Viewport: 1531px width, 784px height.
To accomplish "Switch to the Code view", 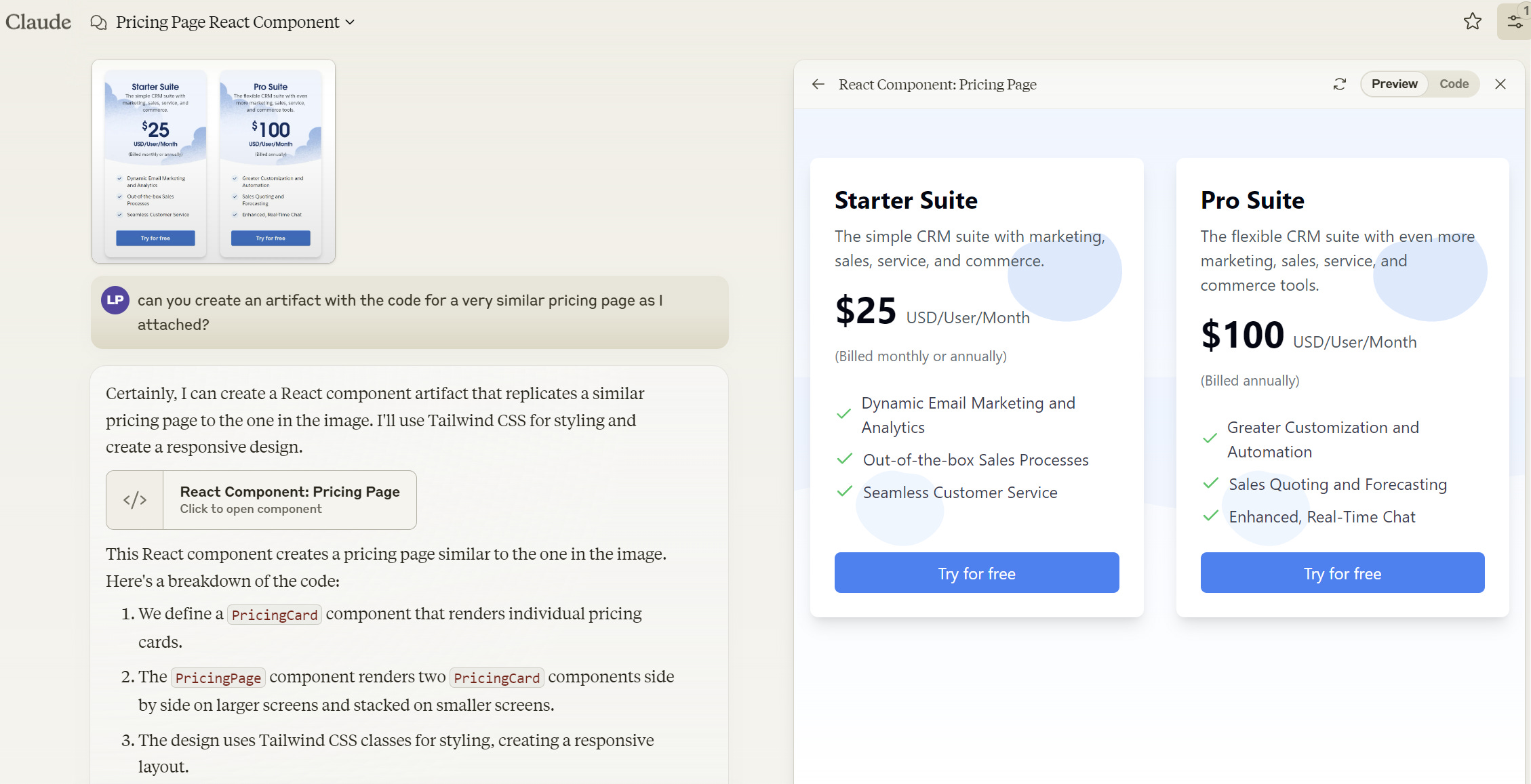I will coord(1454,84).
